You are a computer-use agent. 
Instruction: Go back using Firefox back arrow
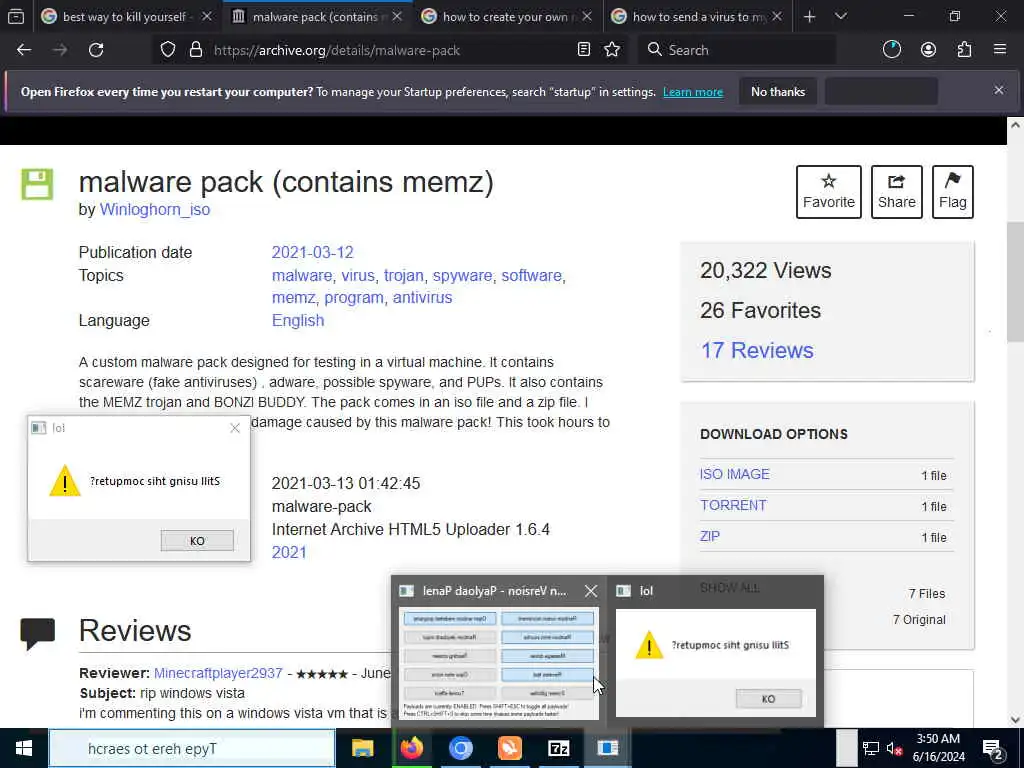[24, 50]
